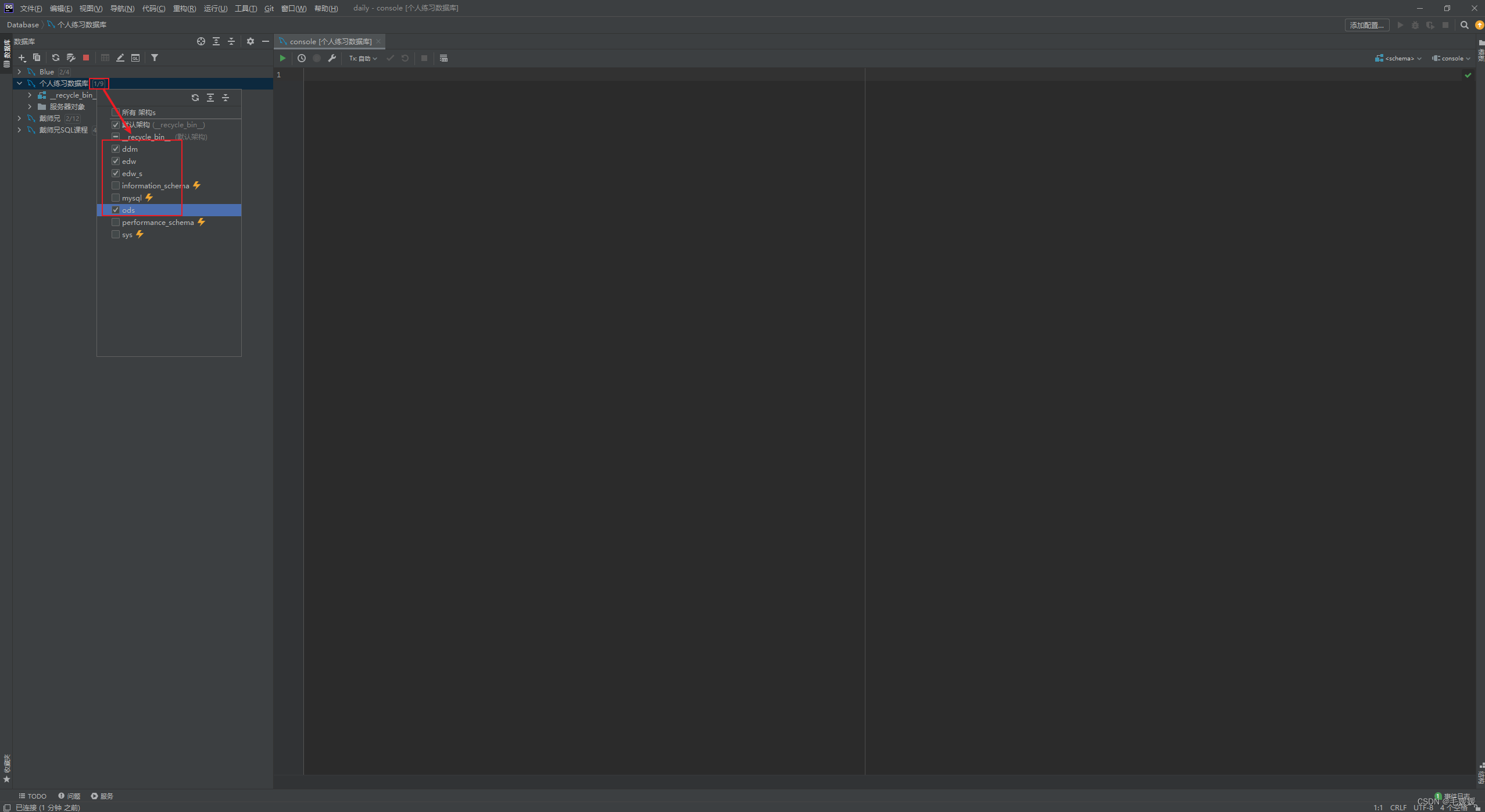
Task: Click the CRLF line separator indicator
Action: click(1398, 807)
